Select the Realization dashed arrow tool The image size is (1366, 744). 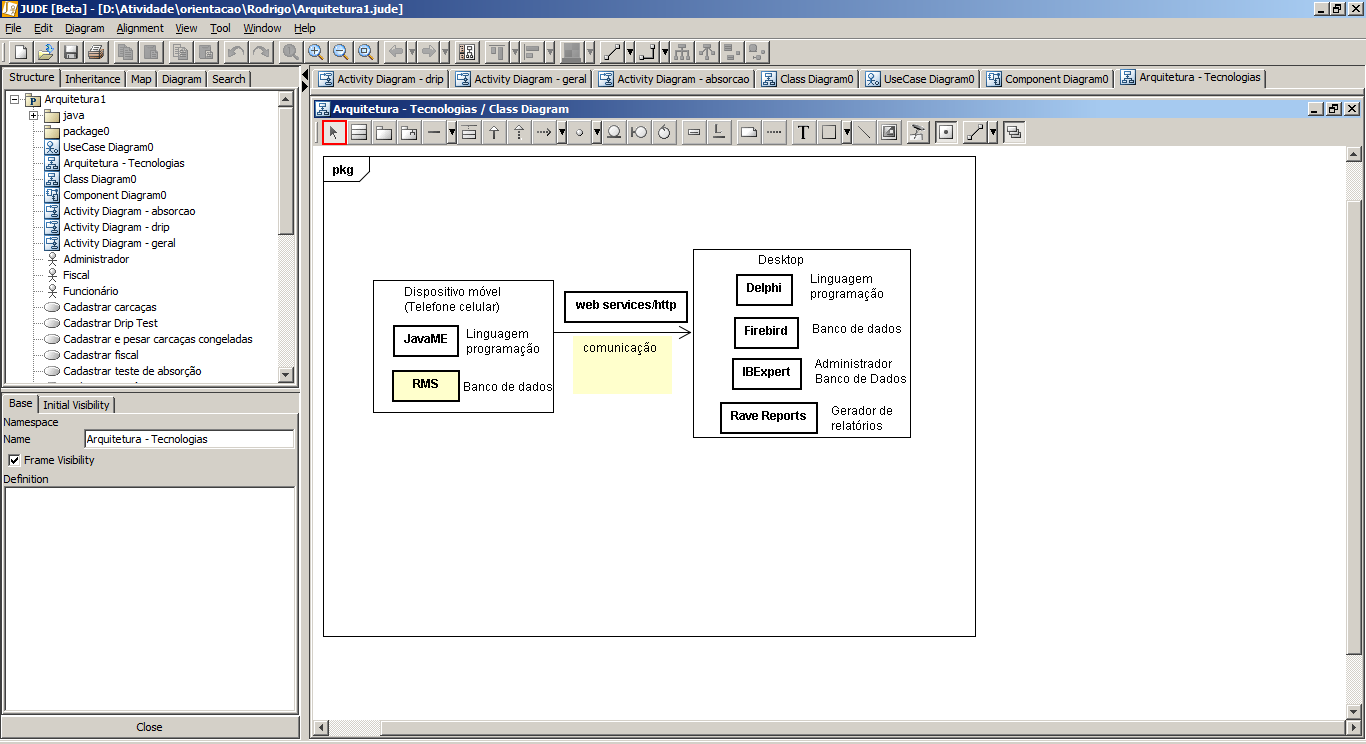point(519,132)
